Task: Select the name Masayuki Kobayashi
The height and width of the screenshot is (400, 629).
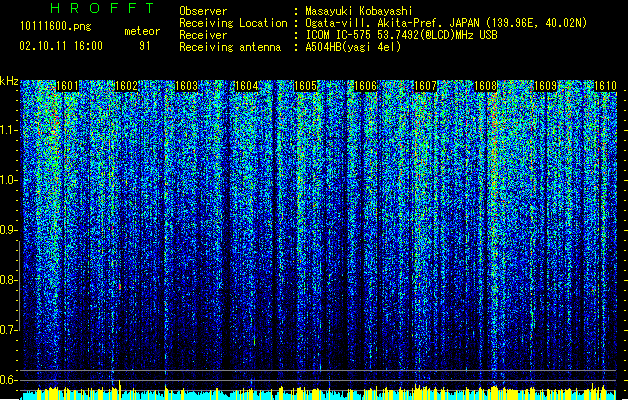Action: click(359, 11)
